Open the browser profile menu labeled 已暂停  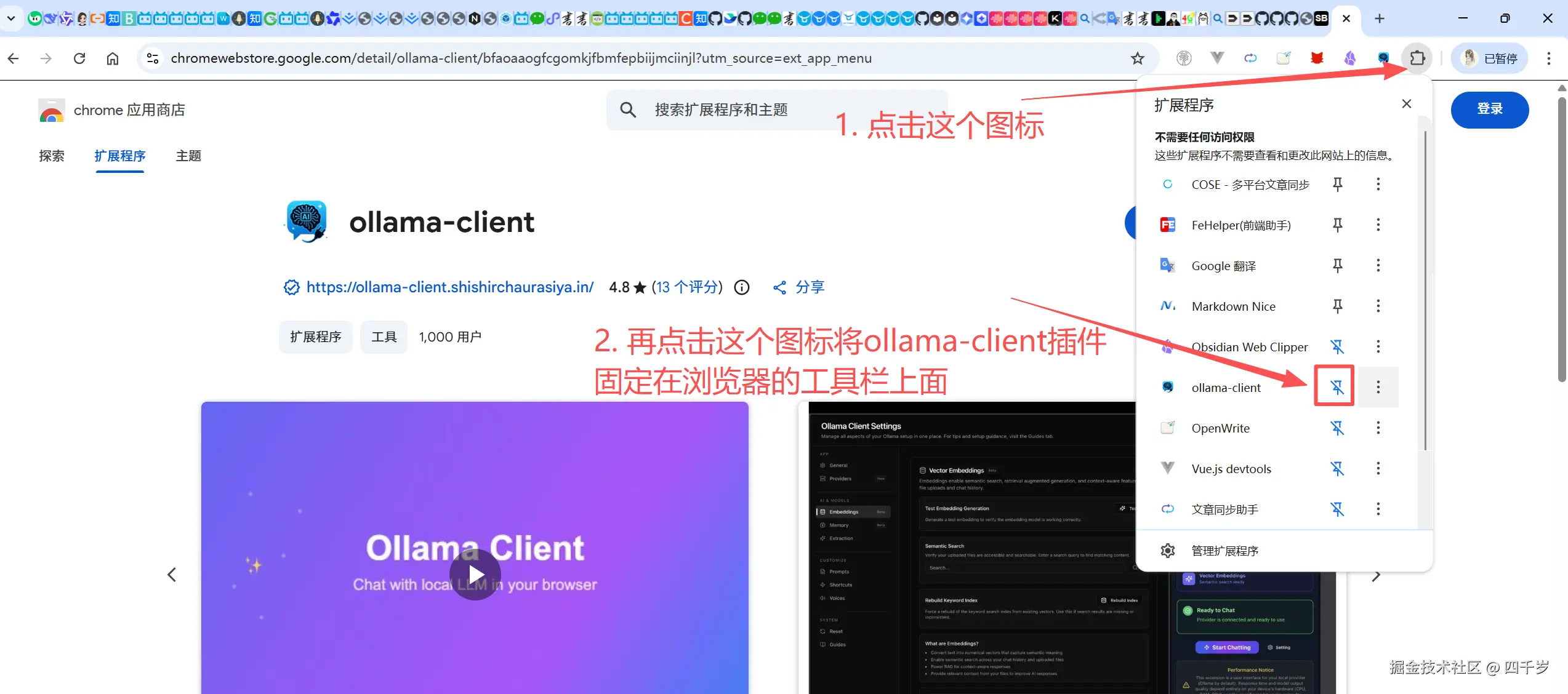click(1489, 58)
